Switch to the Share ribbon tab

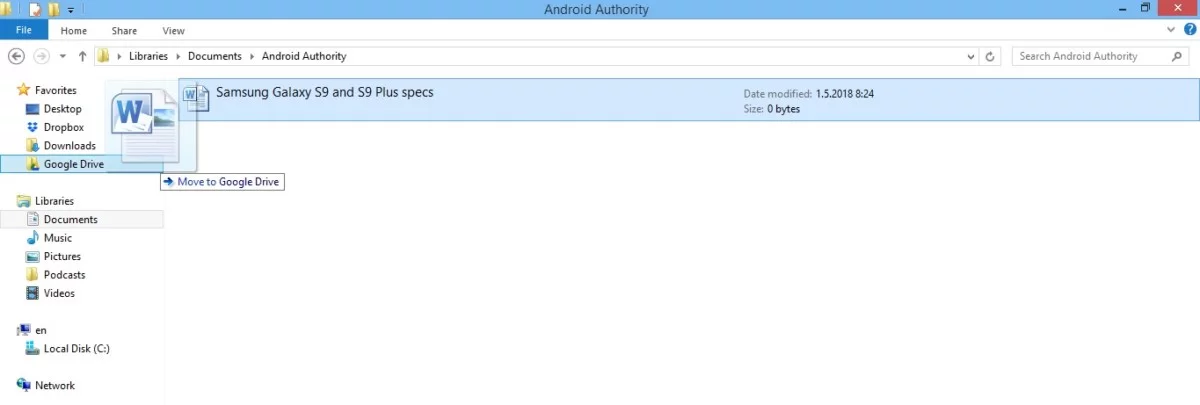(x=125, y=30)
